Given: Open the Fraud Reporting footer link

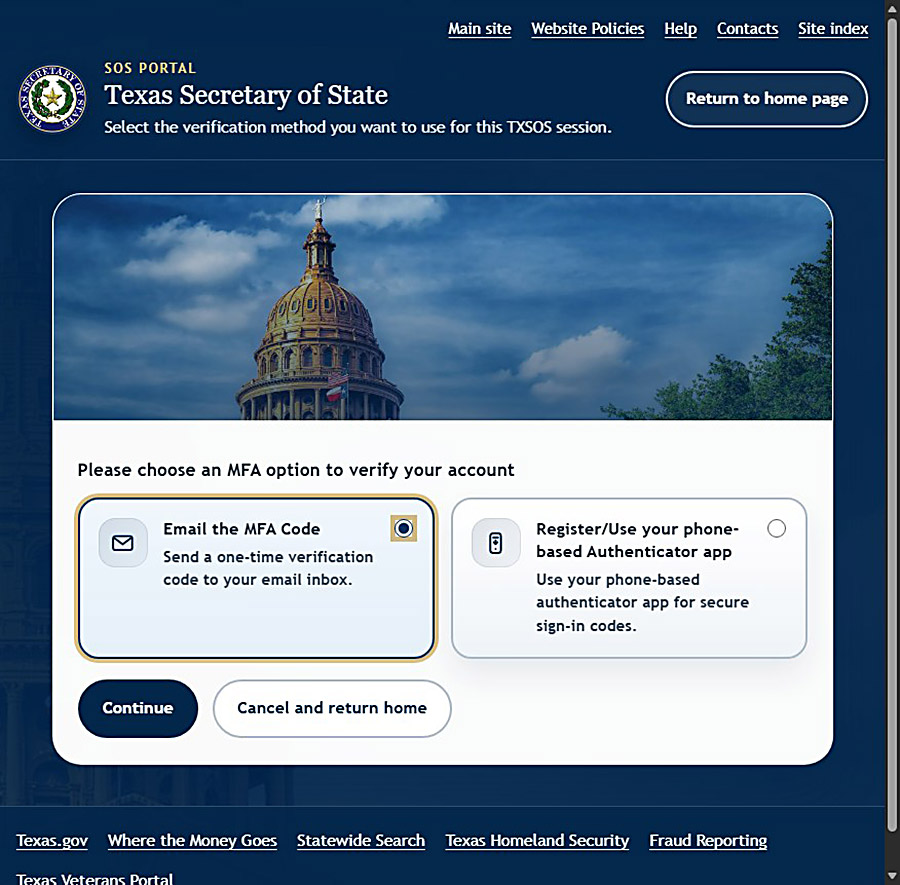Looking at the screenshot, I should tap(708, 840).
